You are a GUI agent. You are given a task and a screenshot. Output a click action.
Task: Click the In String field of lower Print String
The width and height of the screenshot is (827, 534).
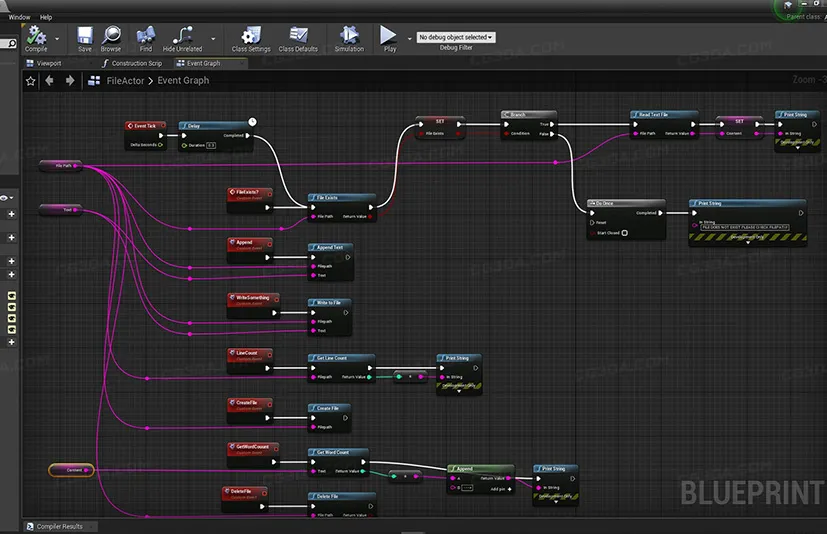click(x=745, y=227)
